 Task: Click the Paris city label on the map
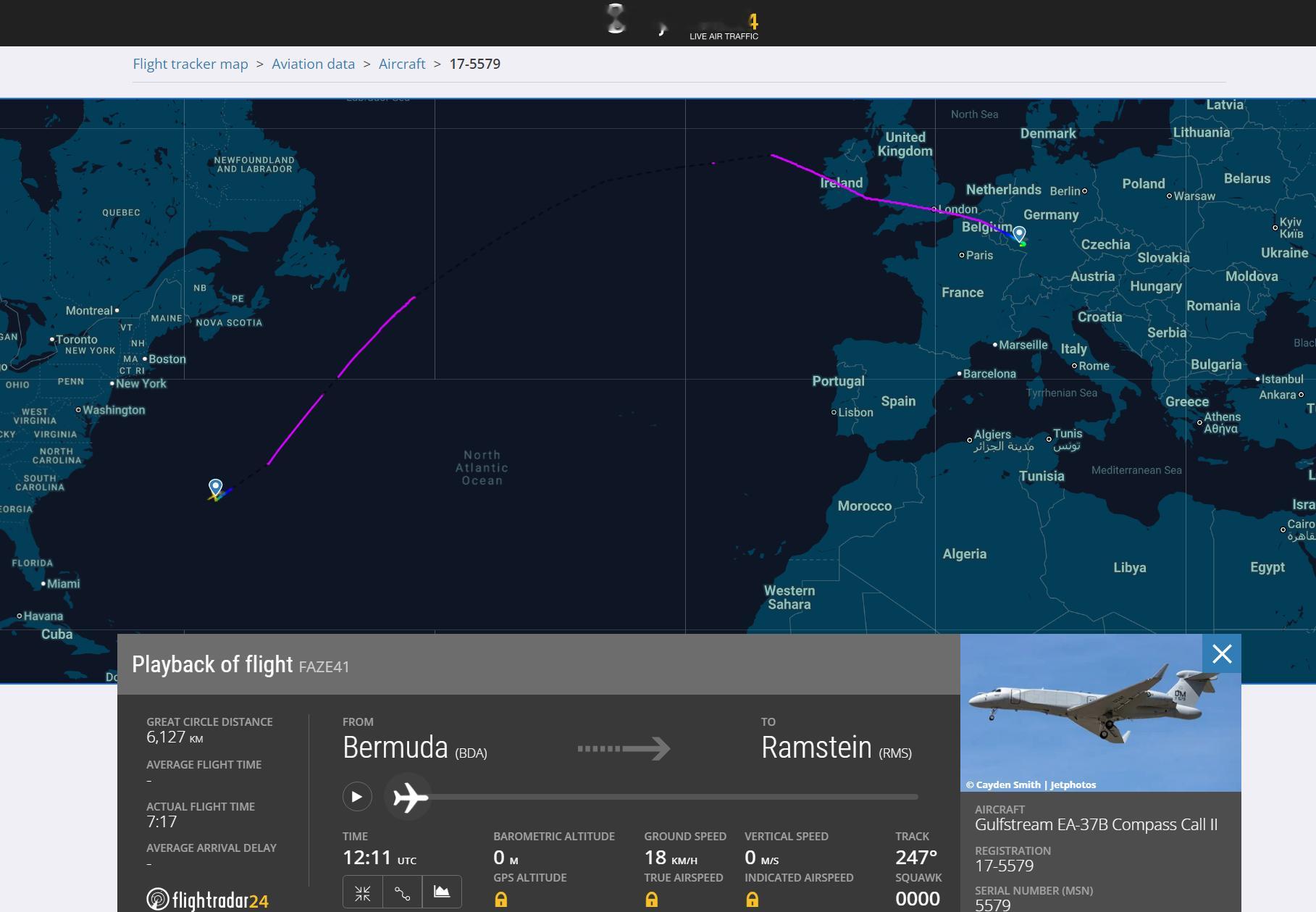pyautogui.click(x=979, y=255)
